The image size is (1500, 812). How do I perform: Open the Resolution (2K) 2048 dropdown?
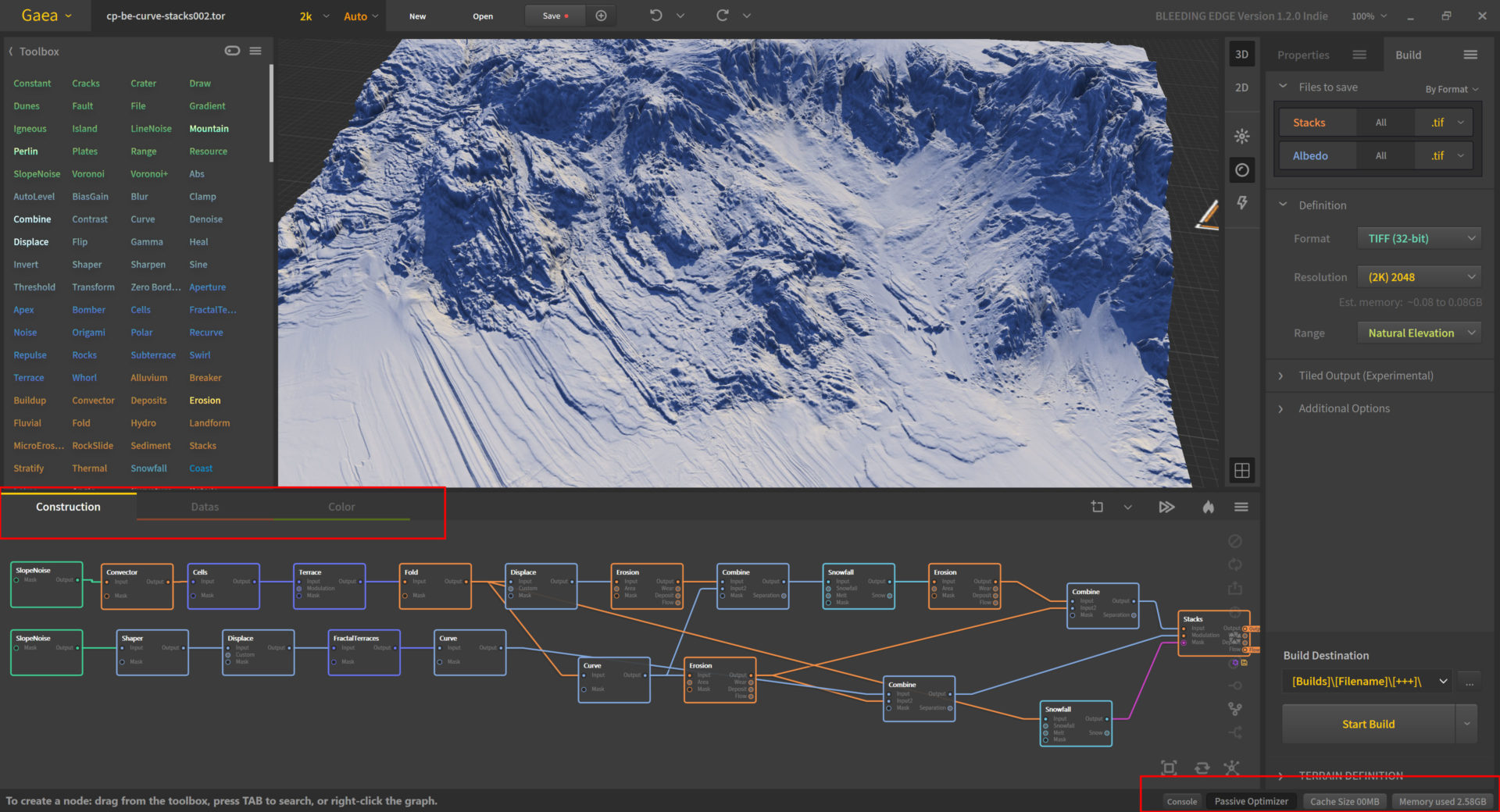(x=1419, y=277)
